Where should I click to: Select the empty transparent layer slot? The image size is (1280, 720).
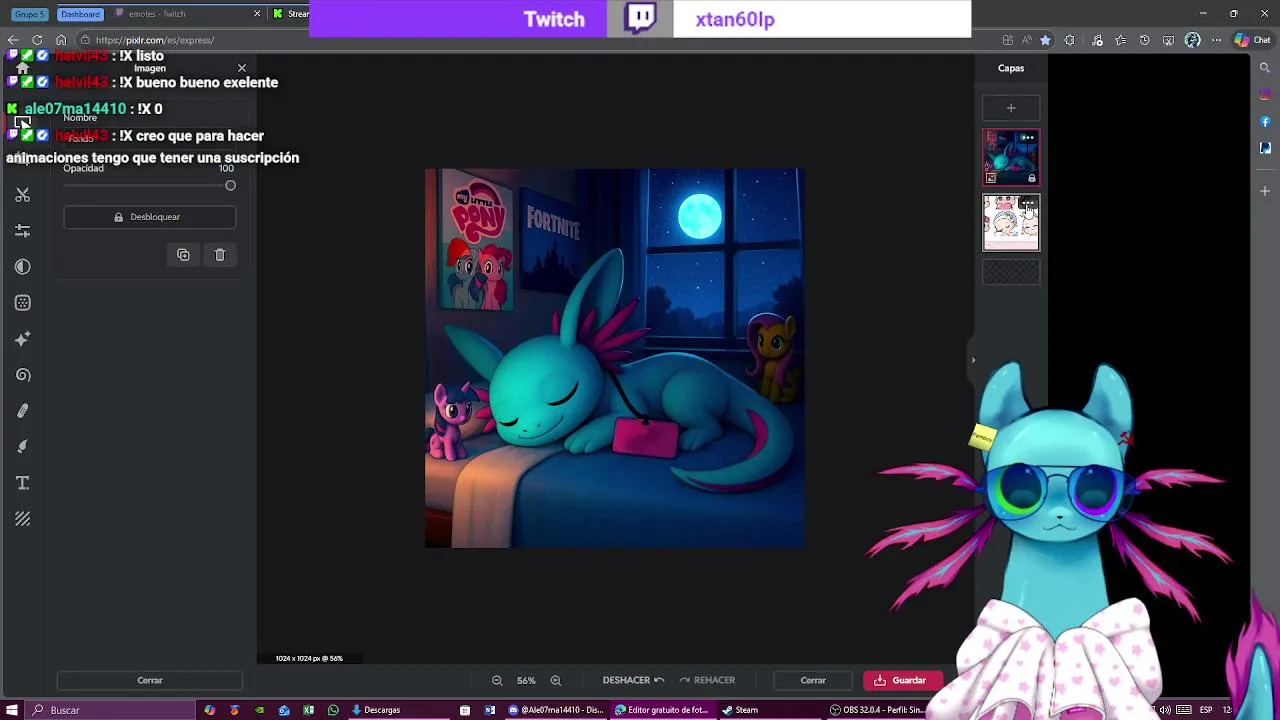tap(1011, 272)
